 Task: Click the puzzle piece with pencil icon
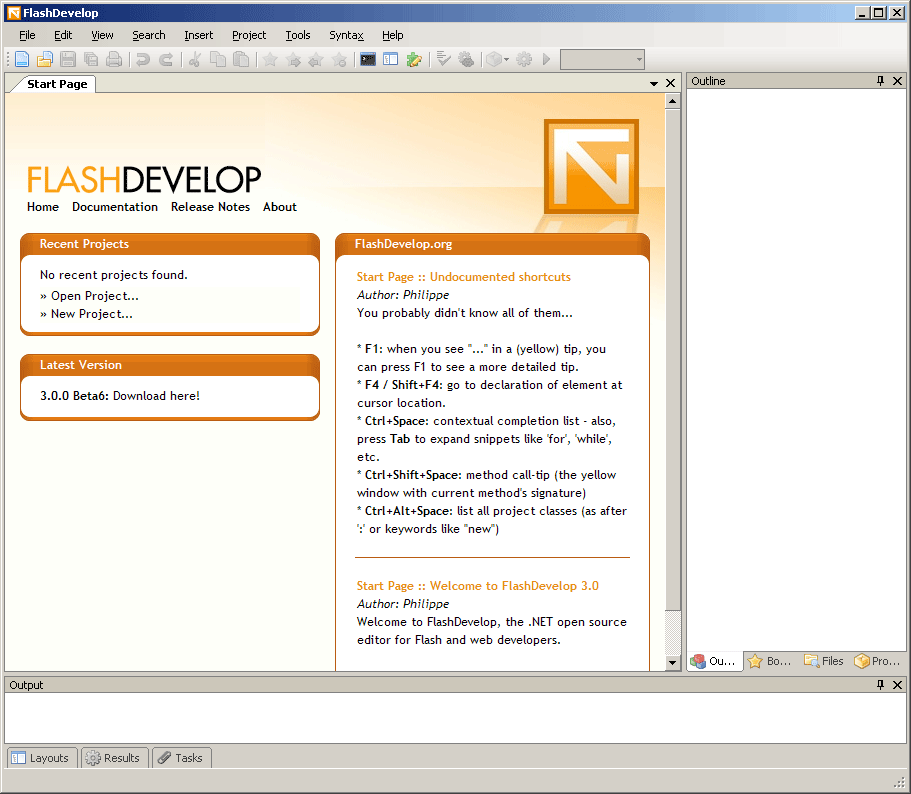tap(414, 59)
